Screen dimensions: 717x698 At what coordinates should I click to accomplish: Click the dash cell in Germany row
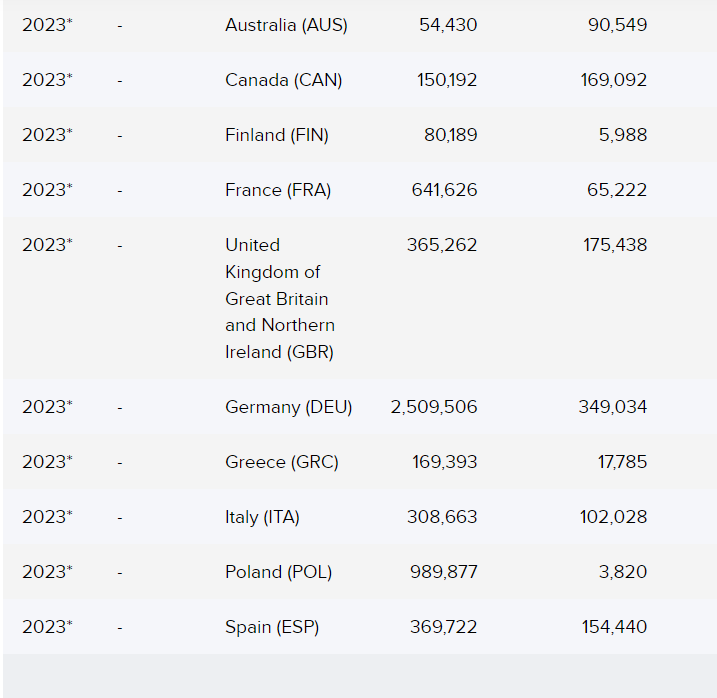(120, 407)
